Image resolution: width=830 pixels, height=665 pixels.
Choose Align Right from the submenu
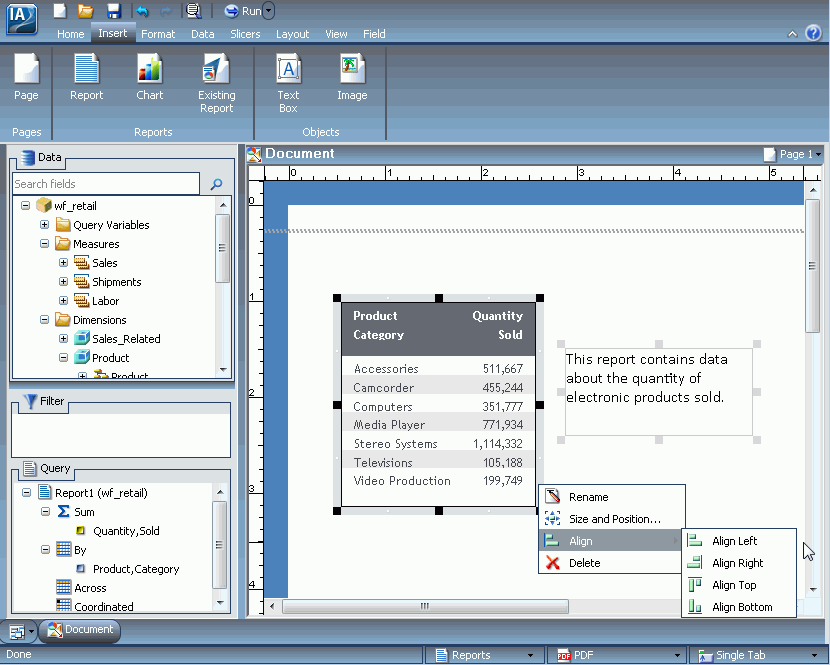pos(739,563)
